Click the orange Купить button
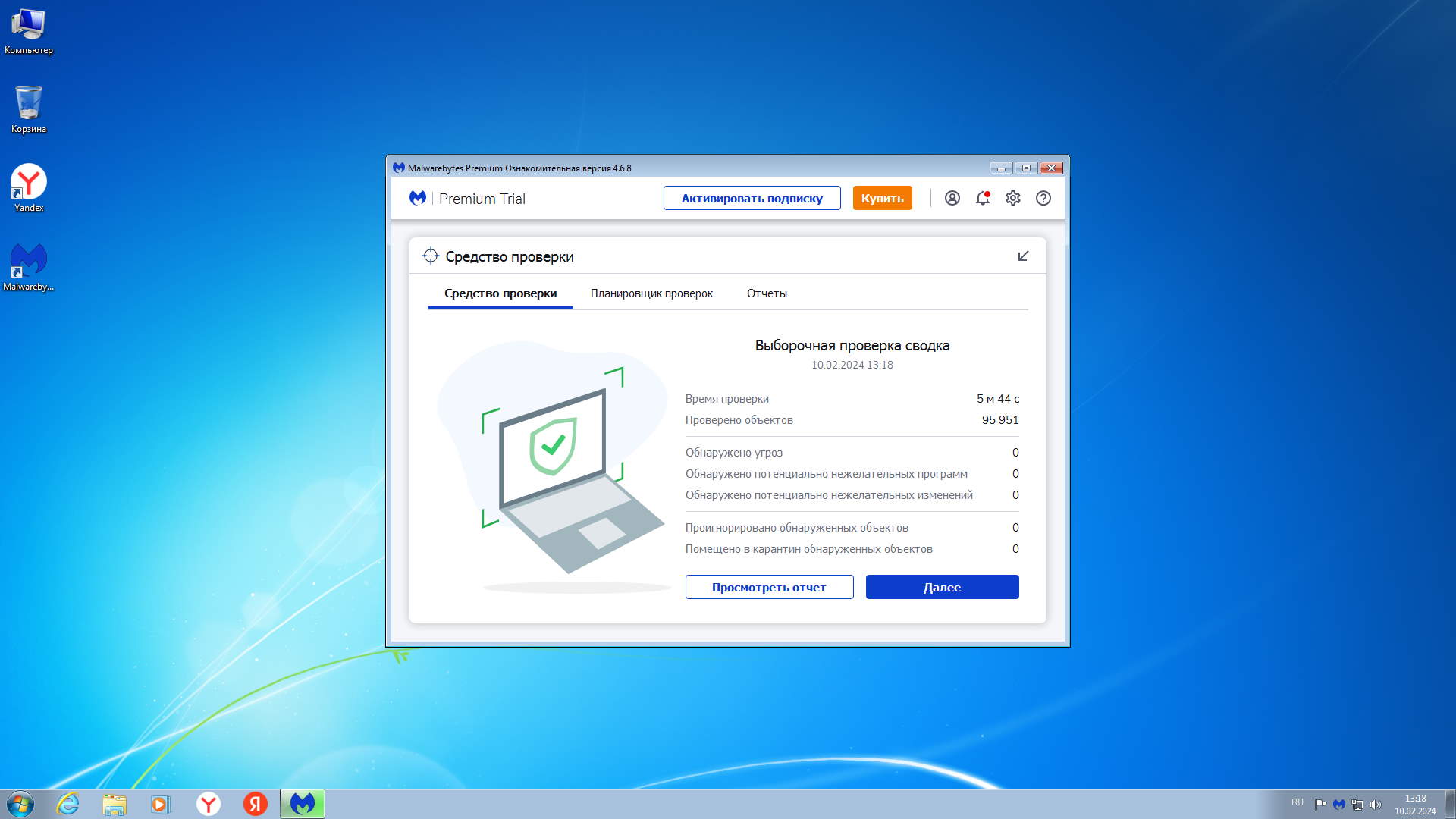The height and width of the screenshot is (819, 1456). [x=882, y=198]
